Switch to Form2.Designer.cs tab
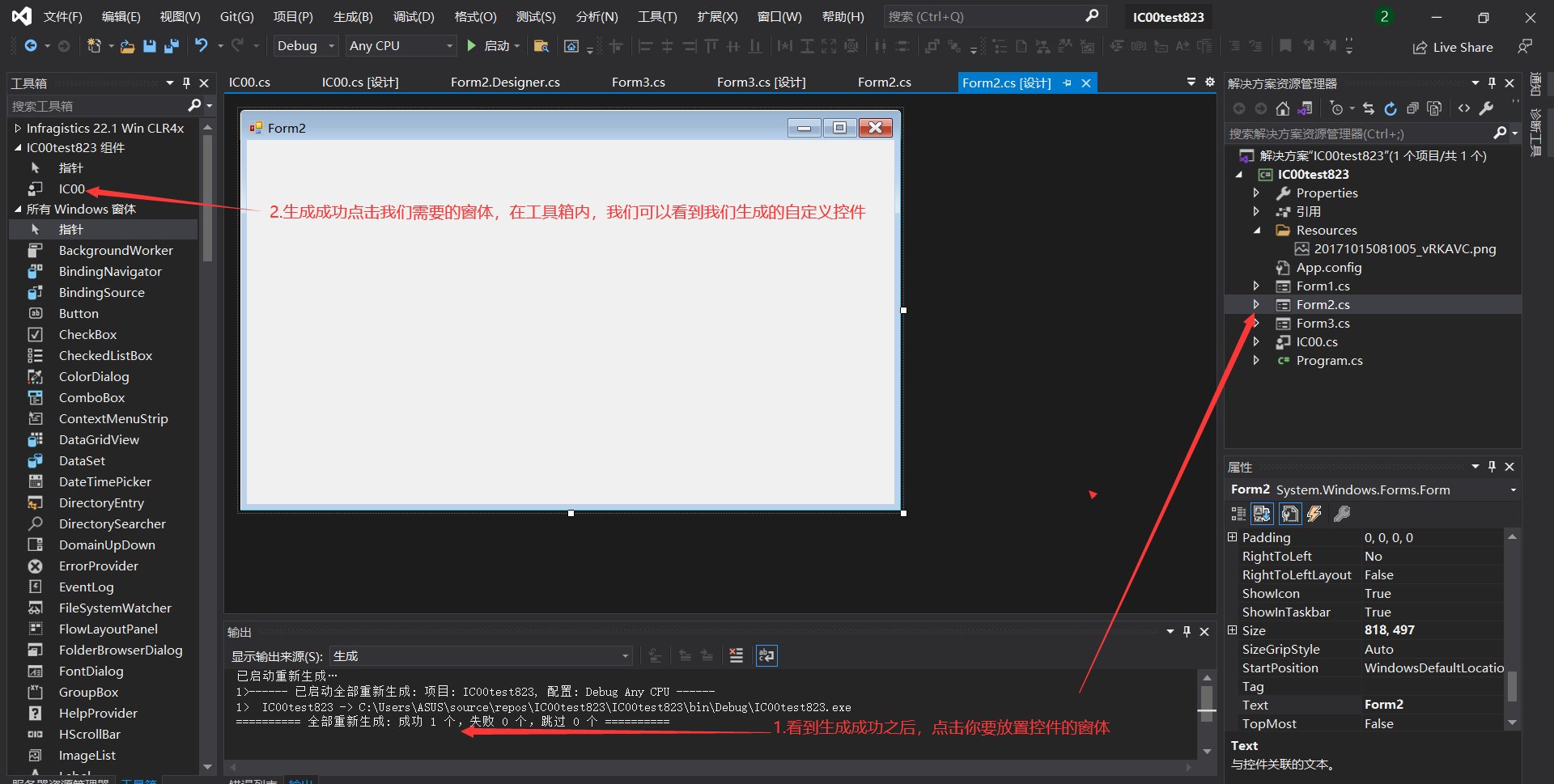This screenshot has width=1554, height=784. (x=505, y=83)
